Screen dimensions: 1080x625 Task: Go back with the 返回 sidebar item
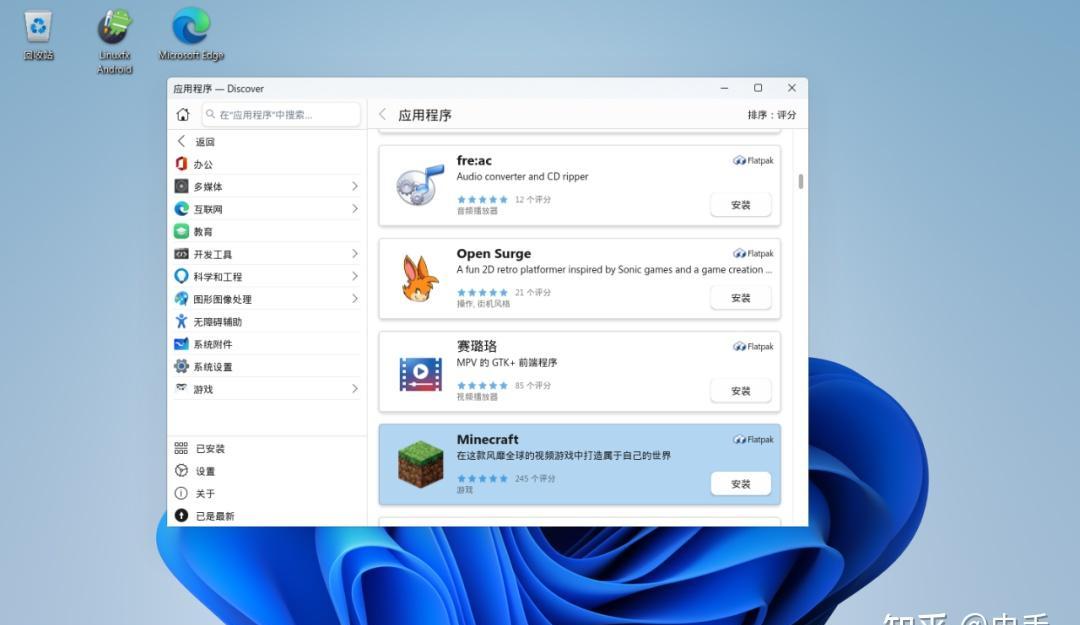267,141
